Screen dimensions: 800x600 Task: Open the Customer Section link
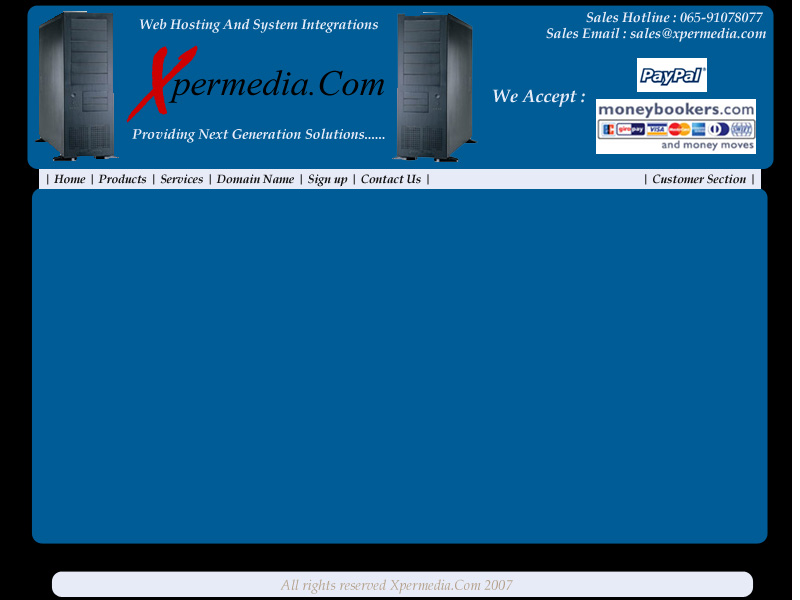coord(699,180)
